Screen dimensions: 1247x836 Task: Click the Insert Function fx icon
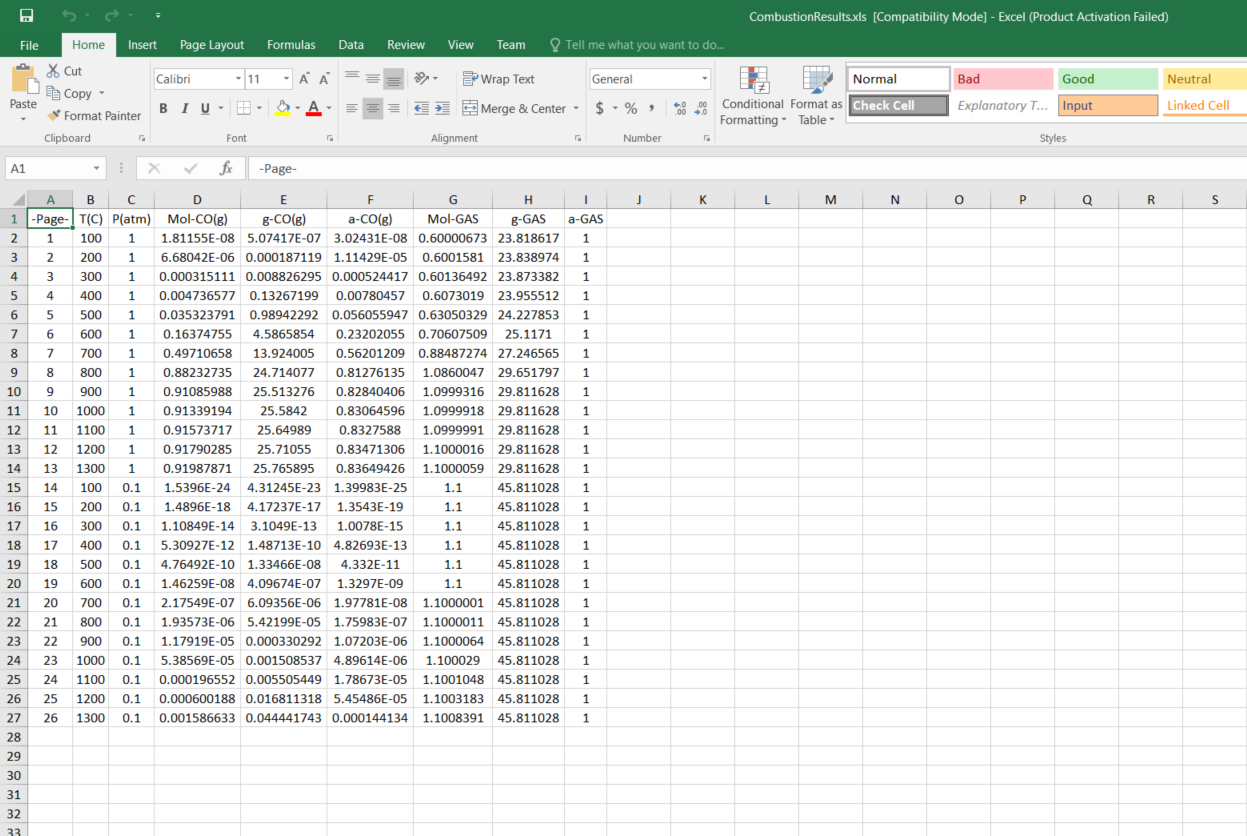226,168
